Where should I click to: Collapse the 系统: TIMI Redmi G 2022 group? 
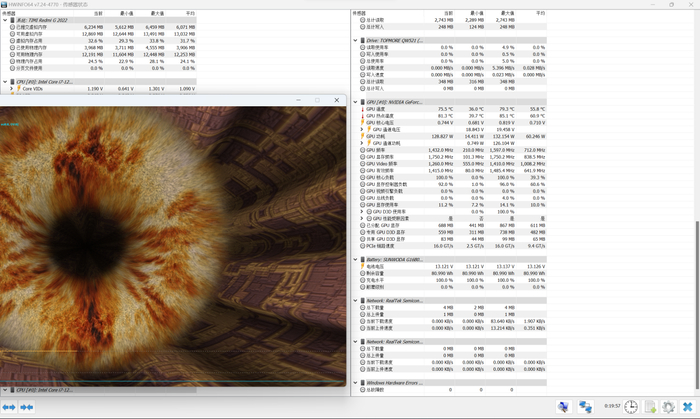pos(5,20)
